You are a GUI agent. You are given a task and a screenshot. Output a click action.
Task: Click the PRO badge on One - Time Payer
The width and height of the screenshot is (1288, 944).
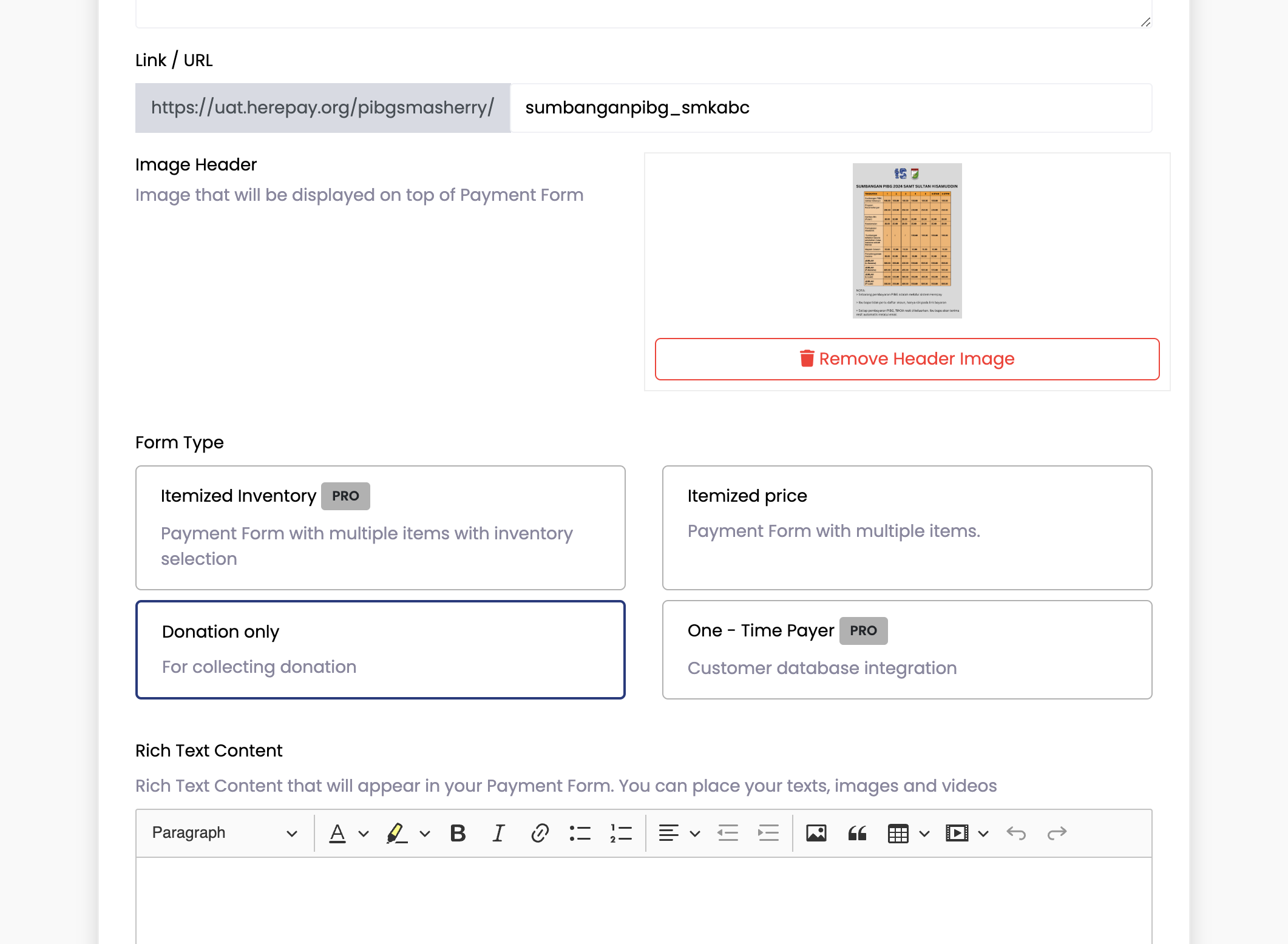863,631
